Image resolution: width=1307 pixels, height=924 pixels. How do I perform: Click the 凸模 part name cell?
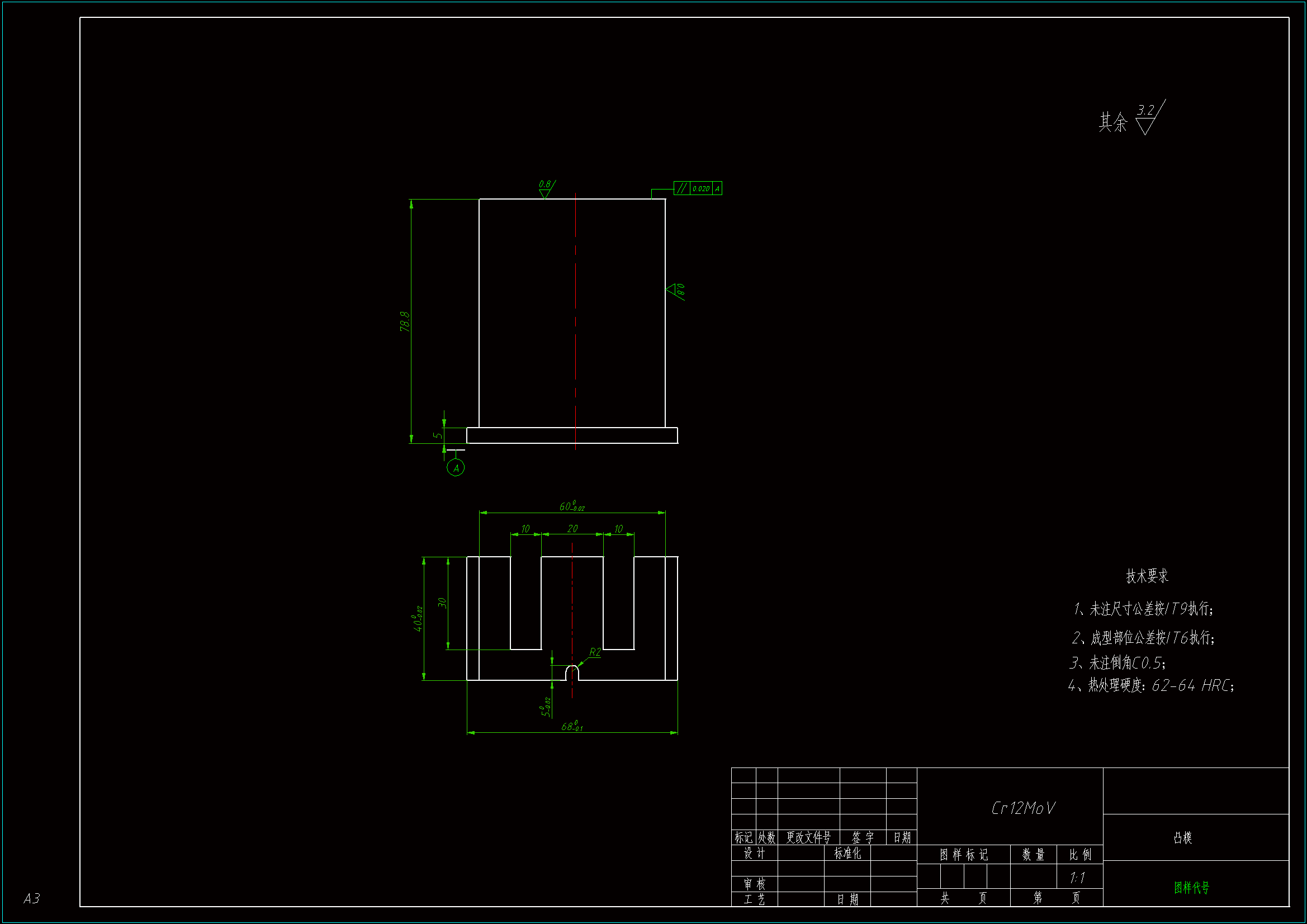click(x=1182, y=837)
